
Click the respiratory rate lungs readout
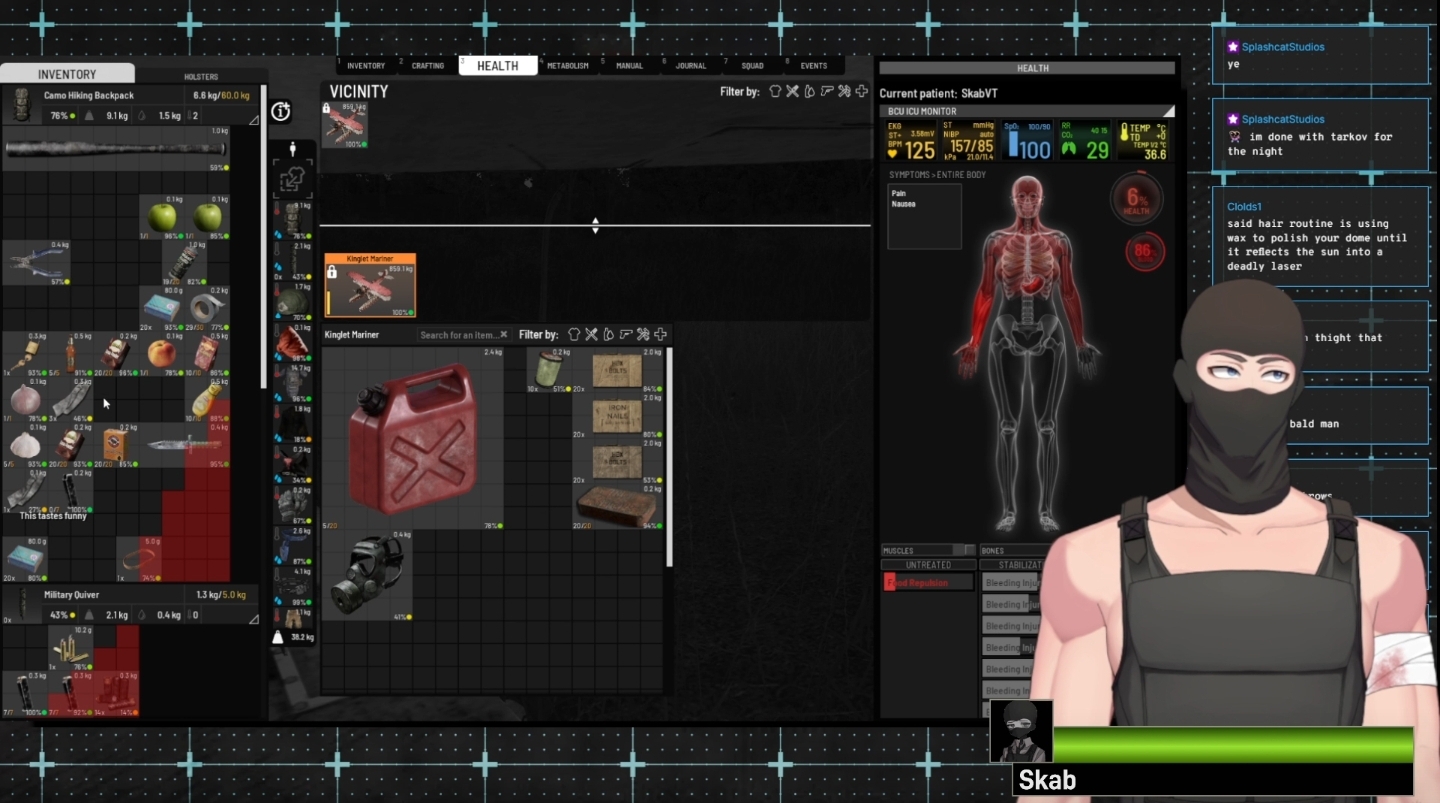tap(1085, 141)
